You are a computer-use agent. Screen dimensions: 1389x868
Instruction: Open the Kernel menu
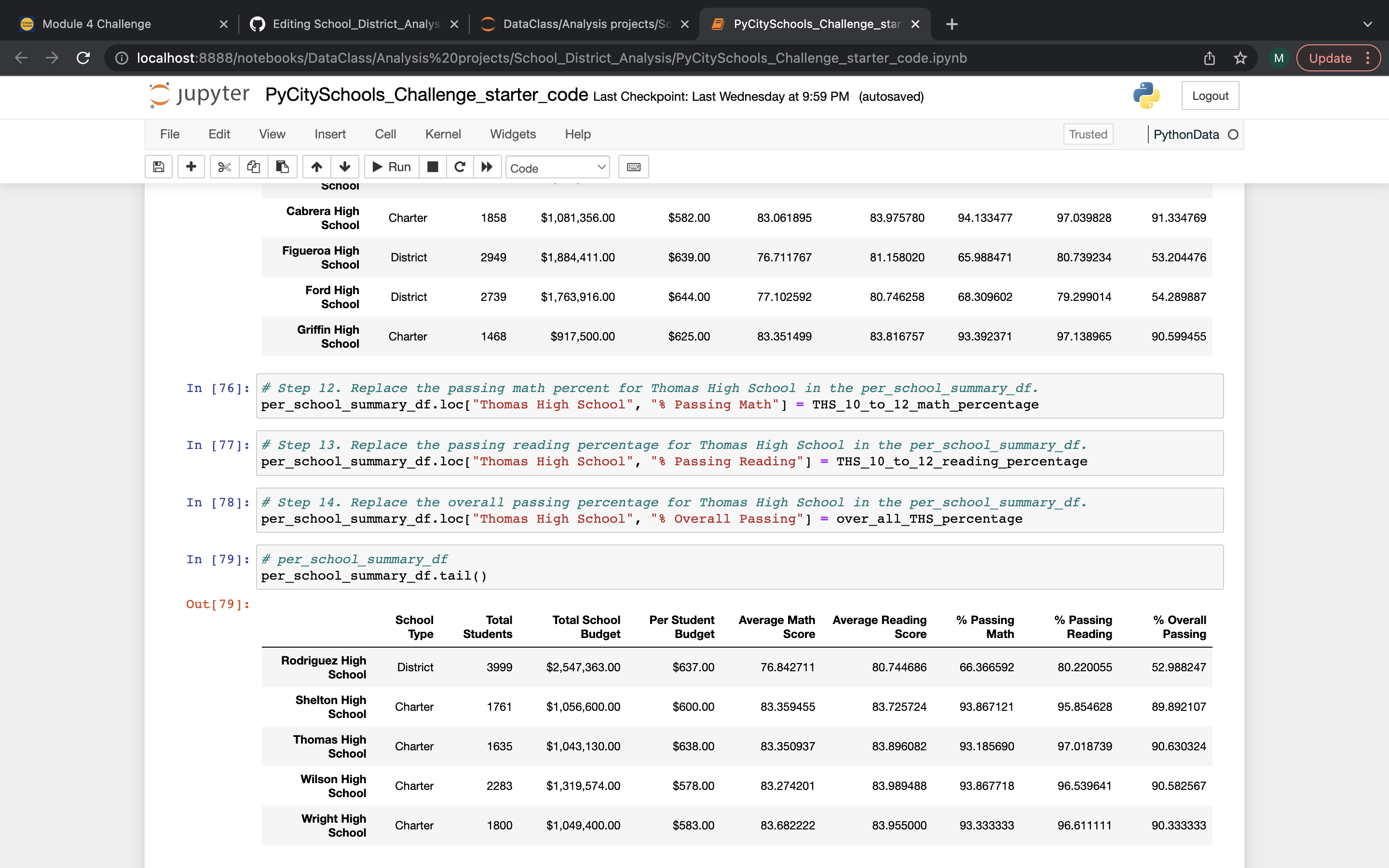point(443,134)
